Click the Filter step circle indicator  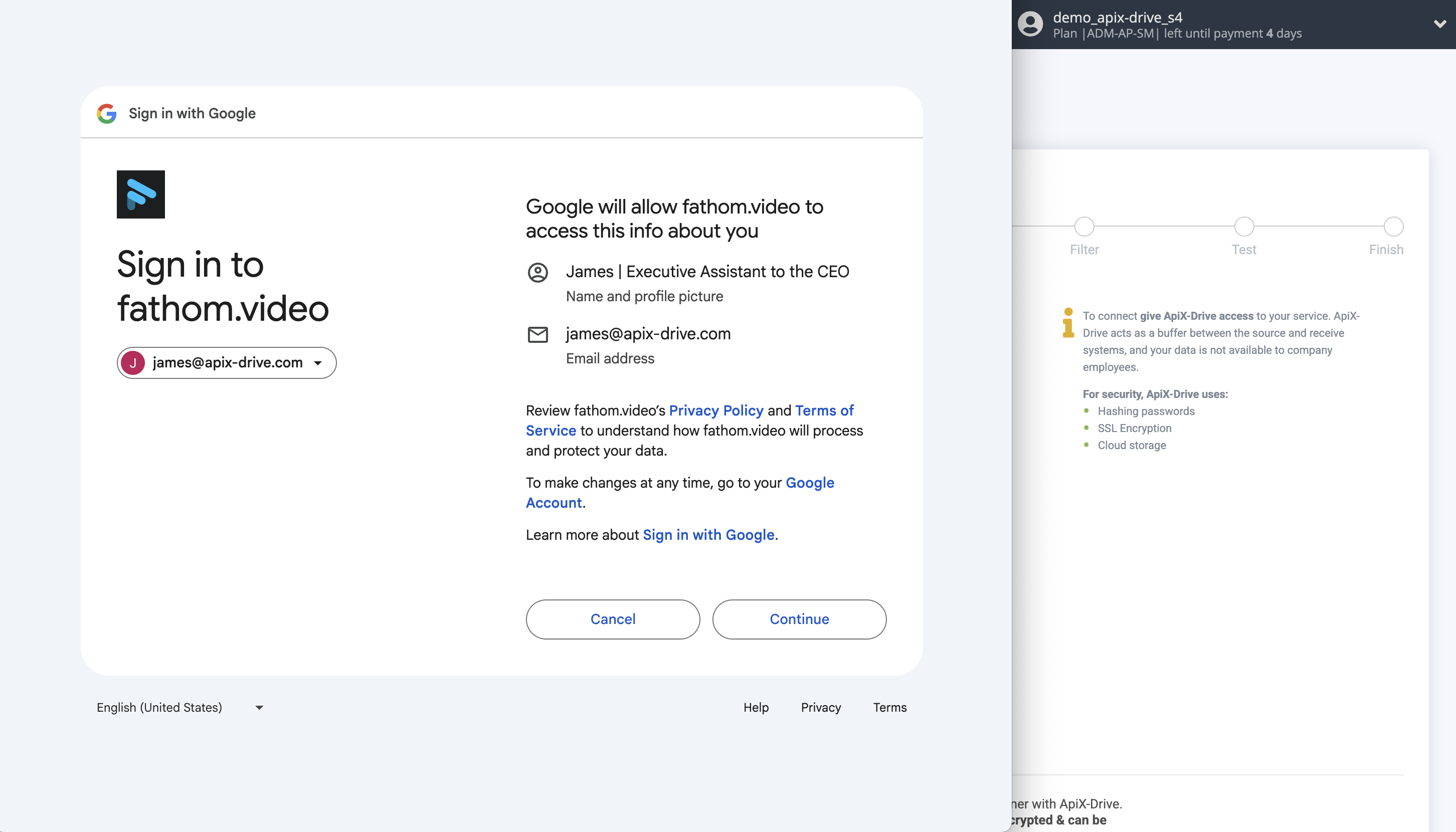point(1084,226)
